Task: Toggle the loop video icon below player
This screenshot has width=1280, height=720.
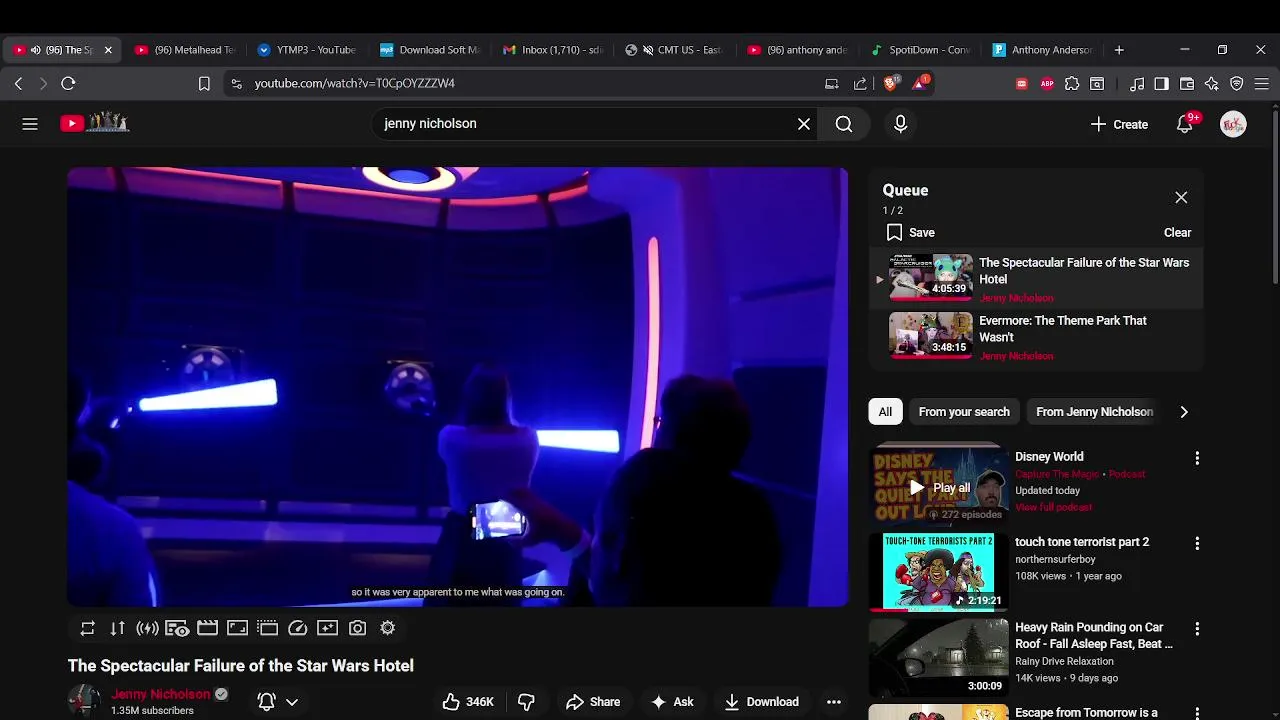Action: coord(87,628)
